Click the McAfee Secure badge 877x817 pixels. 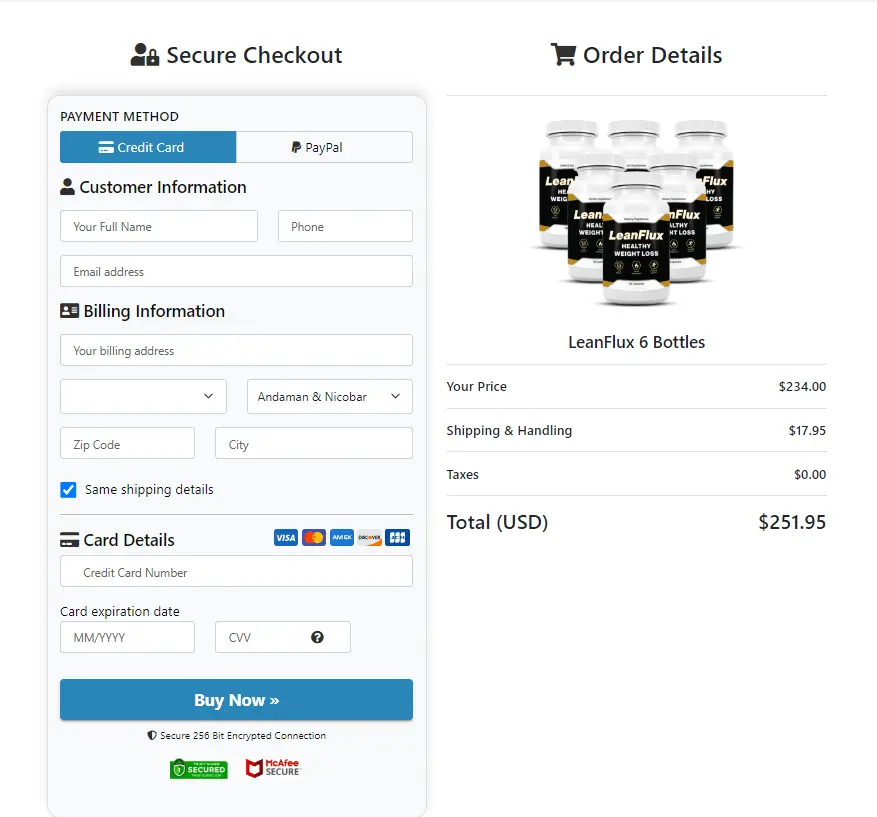point(271,768)
